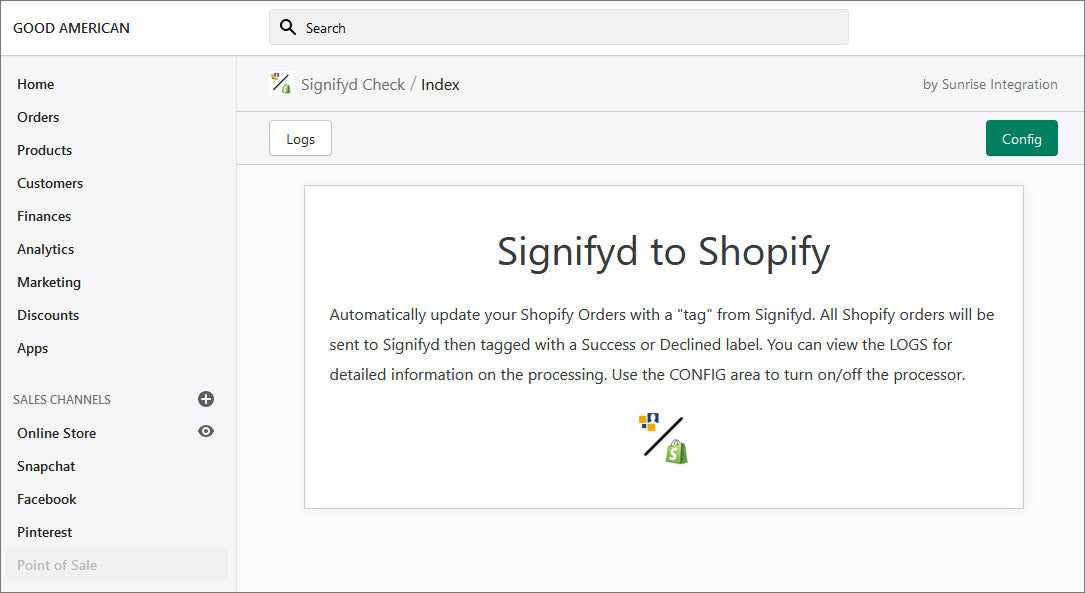View Online Store with the eye icon
The height and width of the screenshot is (593, 1085).
click(206, 431)
